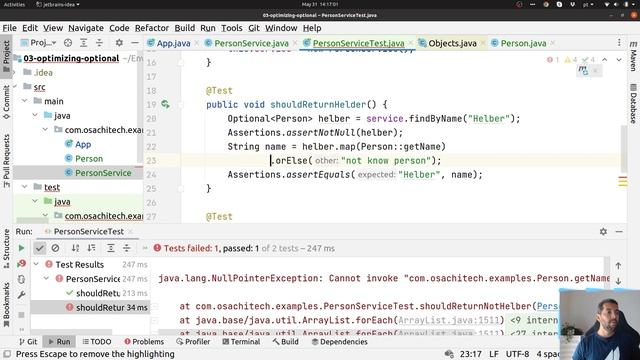The image size is (640, 360).
Task: Open Activities in the Ubuntu top bar
Action: (x=14, y=4)
